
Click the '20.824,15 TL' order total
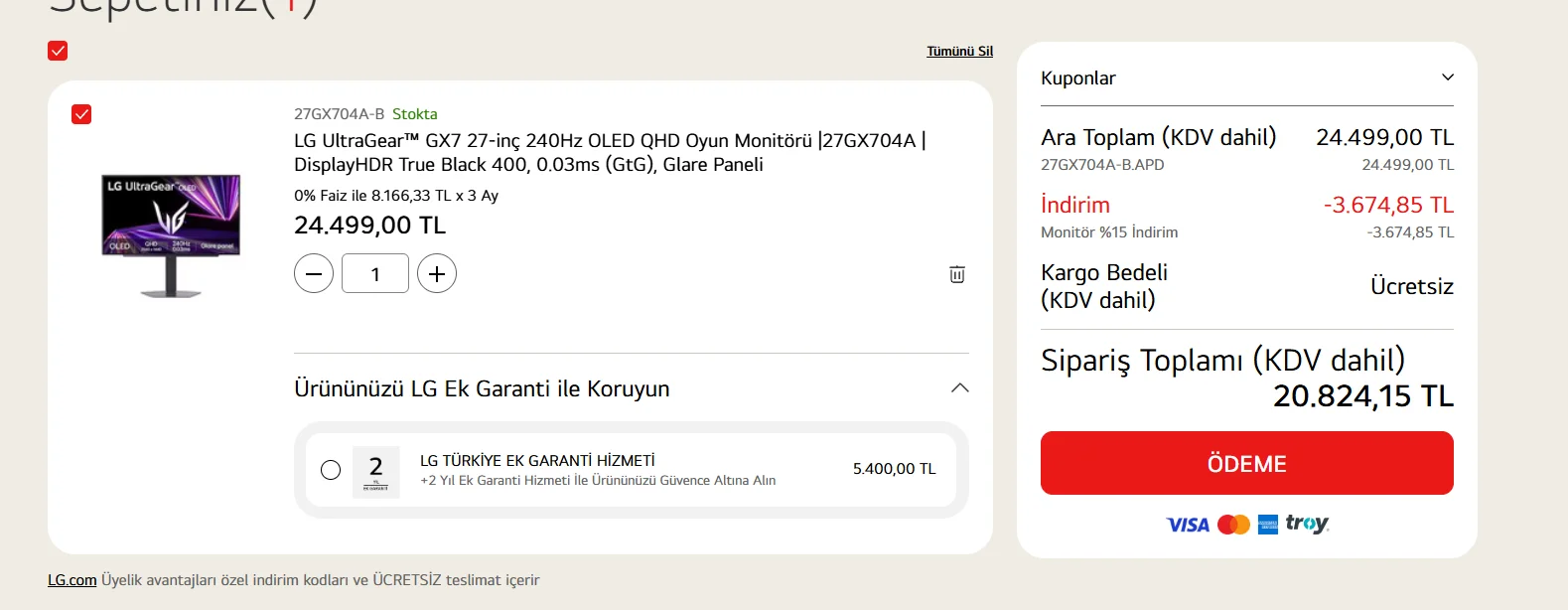coord(1363,396)
